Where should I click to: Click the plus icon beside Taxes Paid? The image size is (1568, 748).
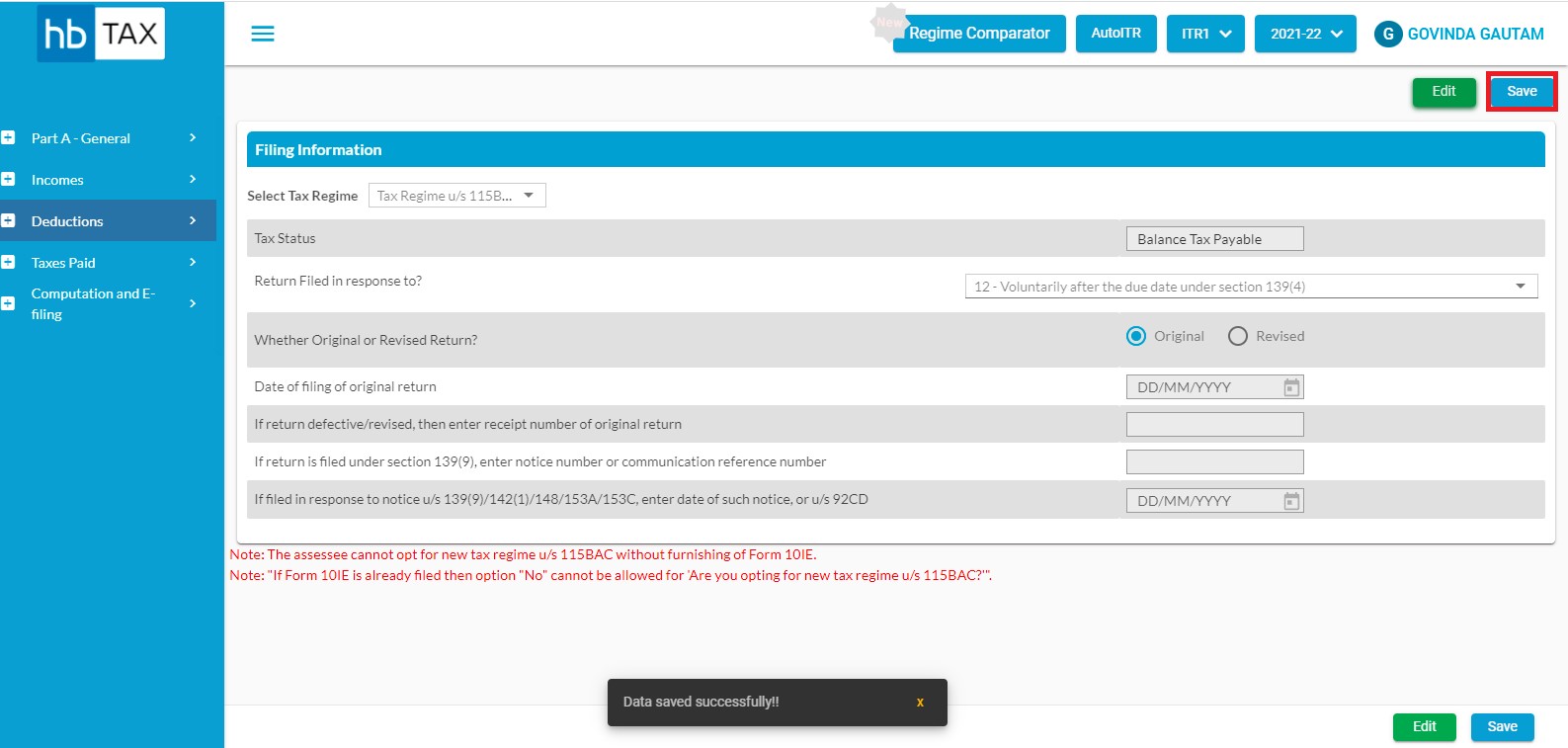(8, 262)
